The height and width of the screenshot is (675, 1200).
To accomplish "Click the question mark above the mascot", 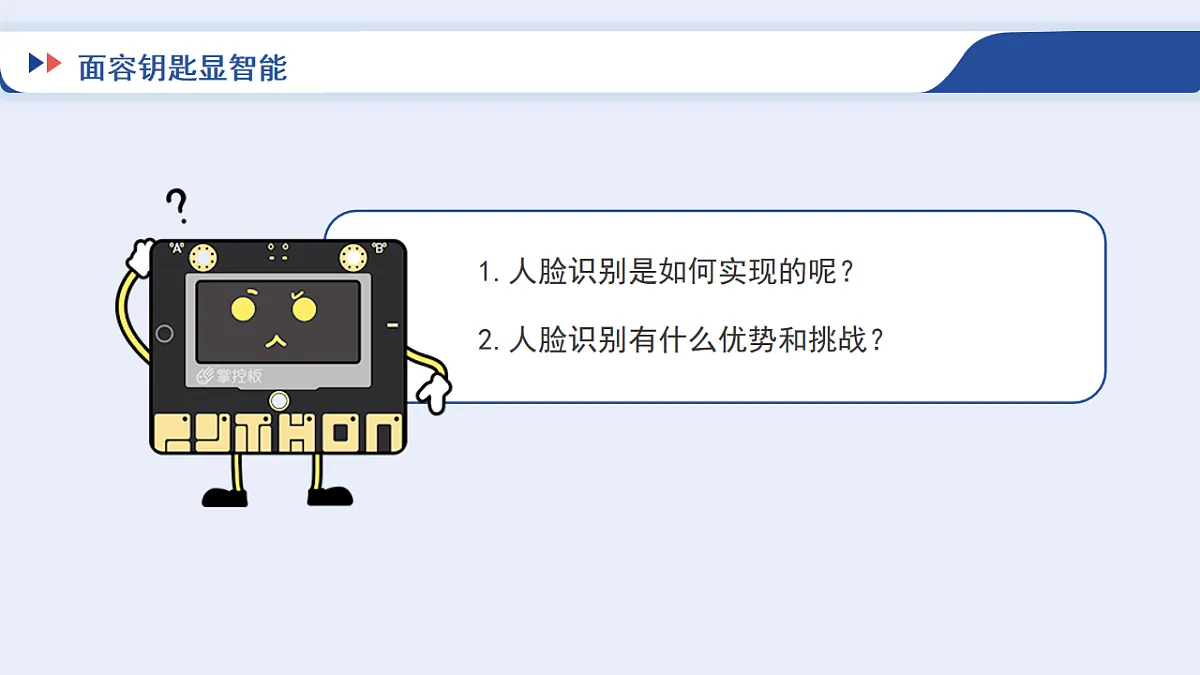I will click(x=177, y=205).
